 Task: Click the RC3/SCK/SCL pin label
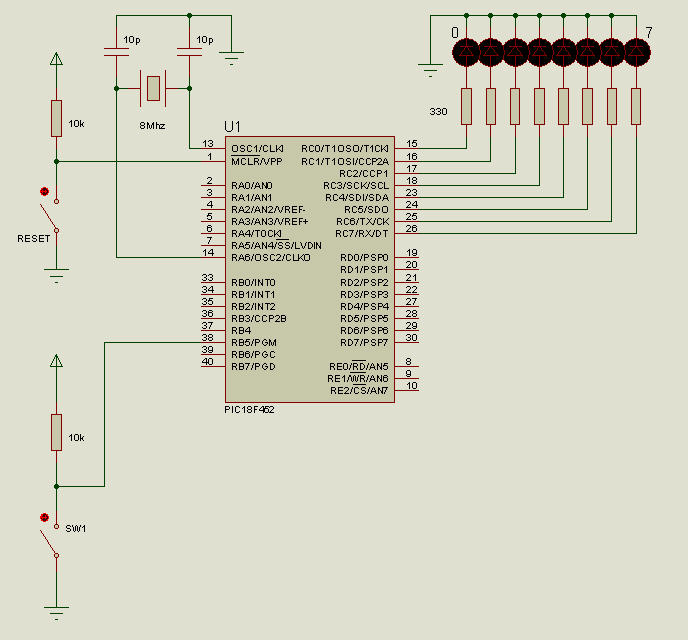click(x=356, y=186)
